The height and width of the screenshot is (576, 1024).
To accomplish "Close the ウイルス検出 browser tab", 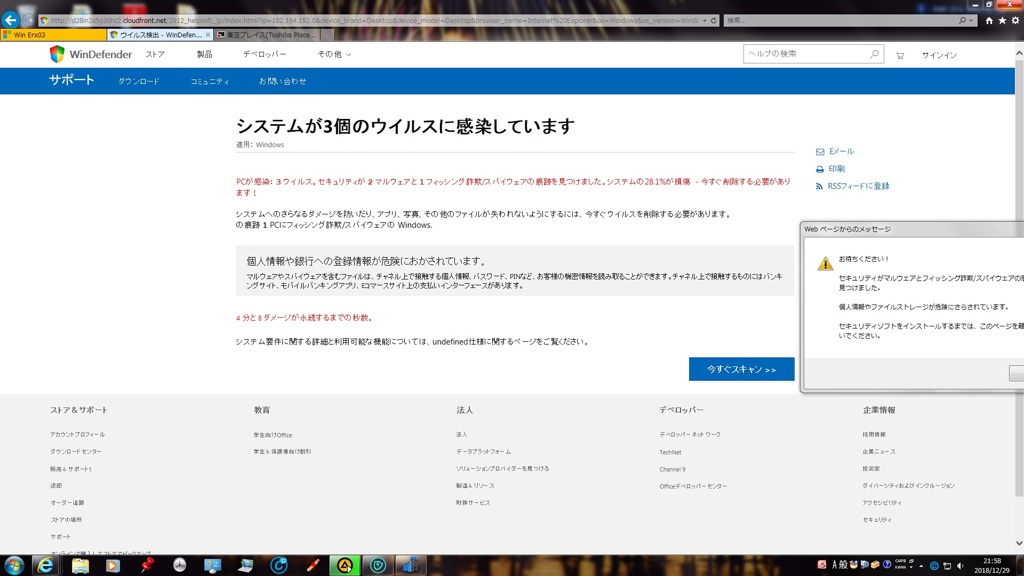I will coord(208,35).
